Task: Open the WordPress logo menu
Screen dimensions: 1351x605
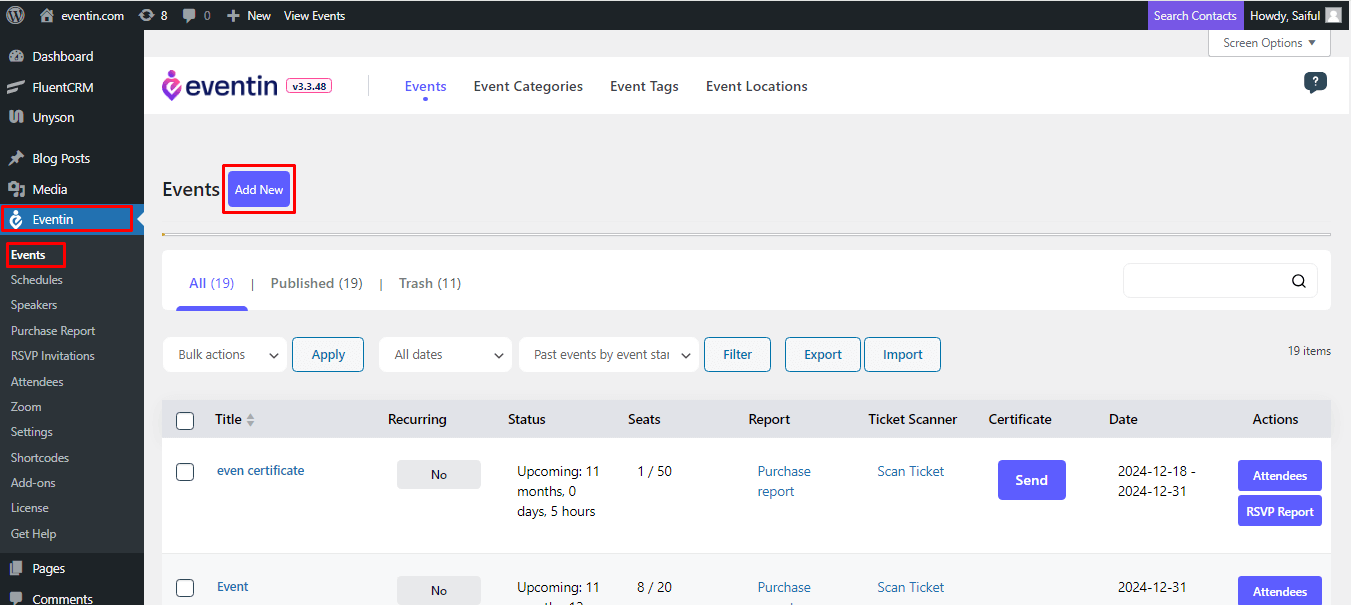Action: [15, 15]
